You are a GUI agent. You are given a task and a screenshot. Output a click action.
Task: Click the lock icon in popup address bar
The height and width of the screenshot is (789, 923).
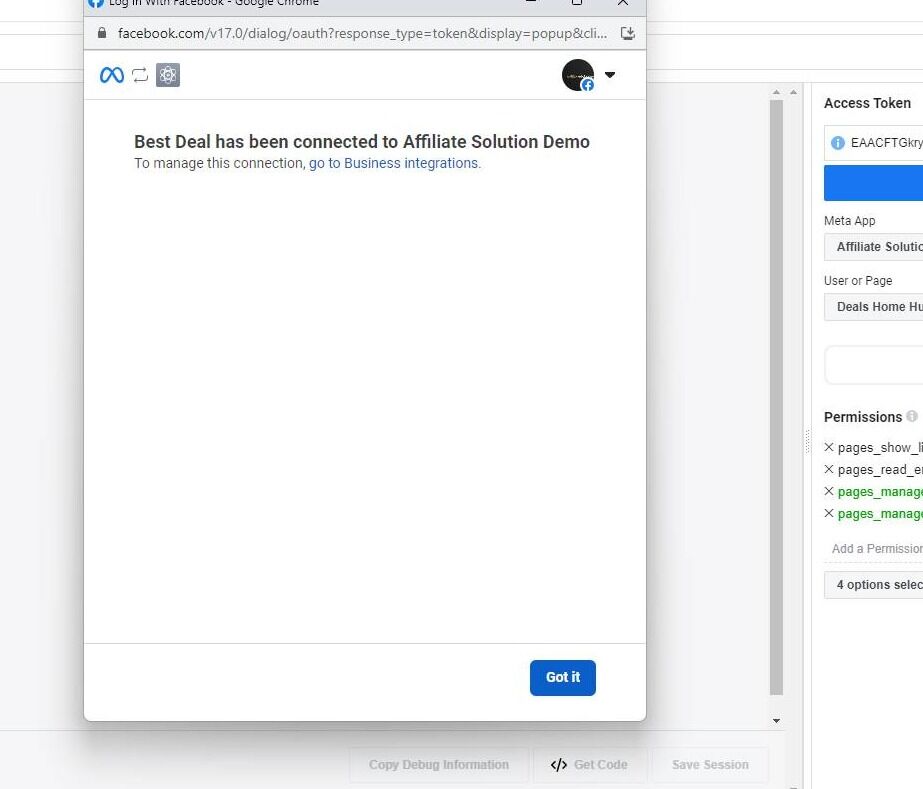coord(102,33)
